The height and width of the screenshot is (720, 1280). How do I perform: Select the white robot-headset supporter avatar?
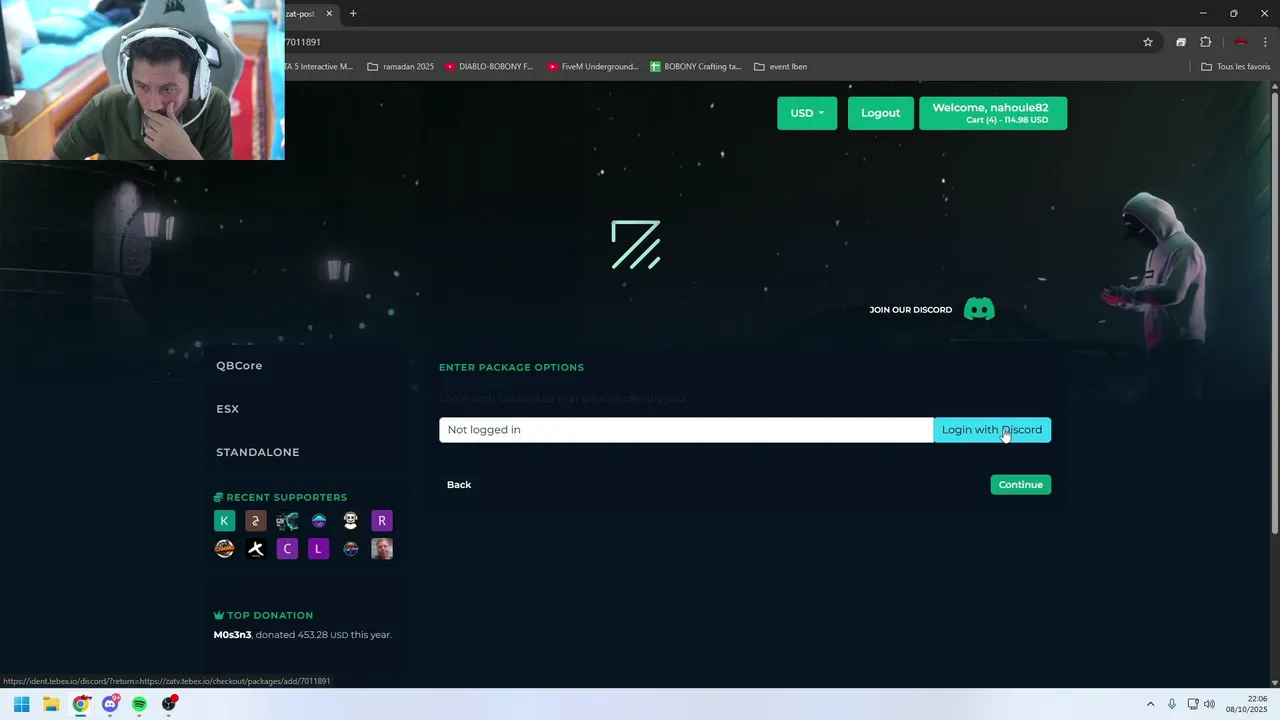[x=350, y=520]
